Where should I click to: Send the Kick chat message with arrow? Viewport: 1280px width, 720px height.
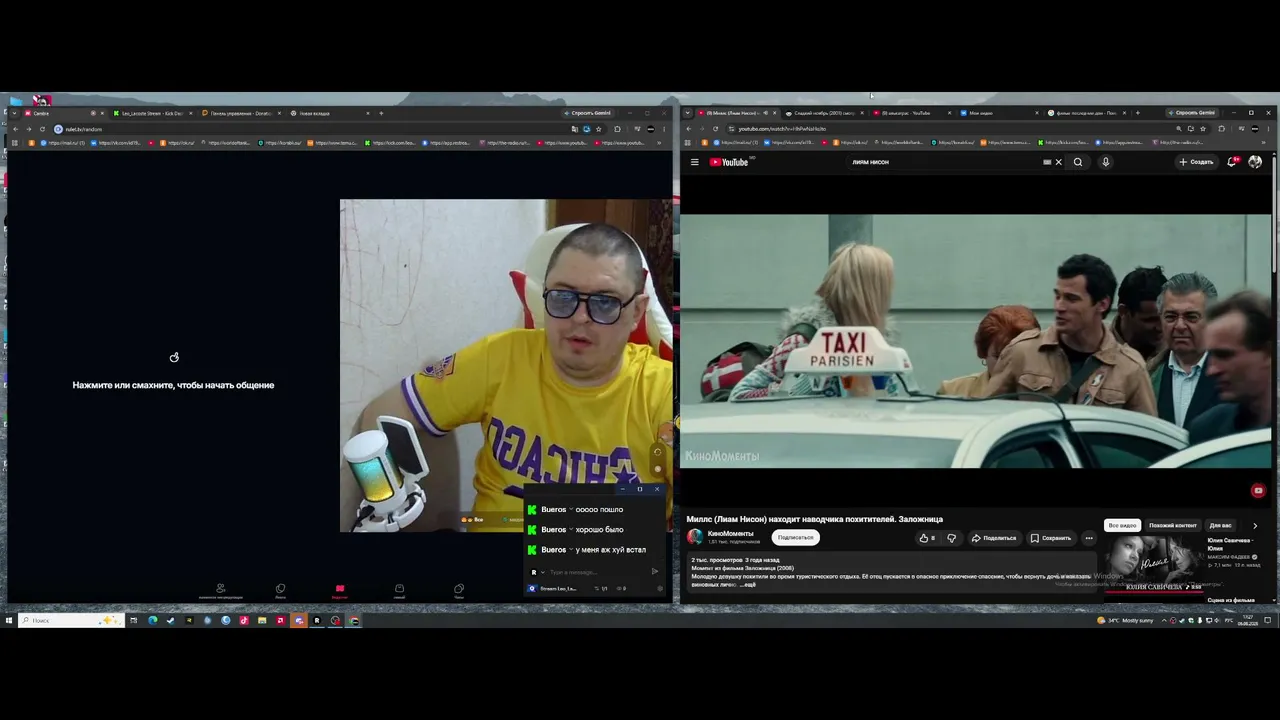655,572
